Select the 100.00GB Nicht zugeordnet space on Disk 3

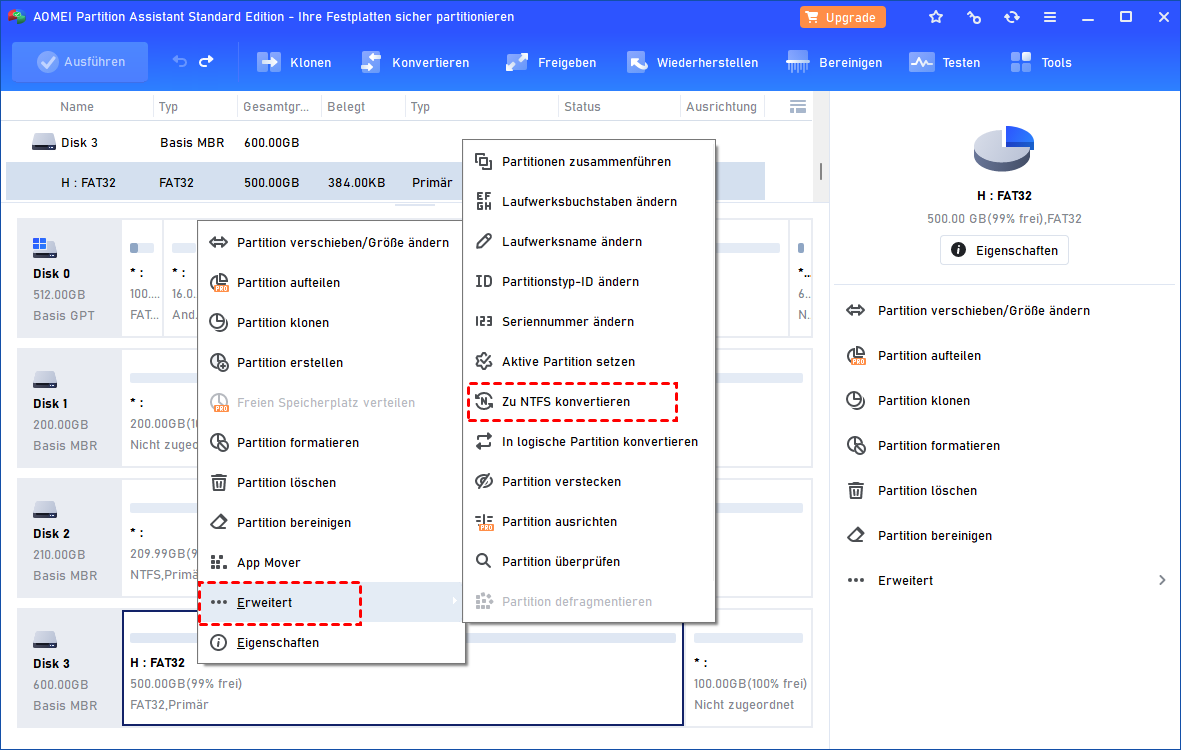pos(749,668)
